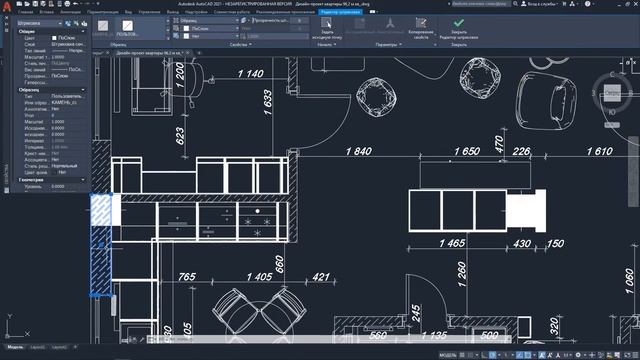Expand the Свойства panel title arrow
Screen dimensions: 640x360
[x=250, y=44]
